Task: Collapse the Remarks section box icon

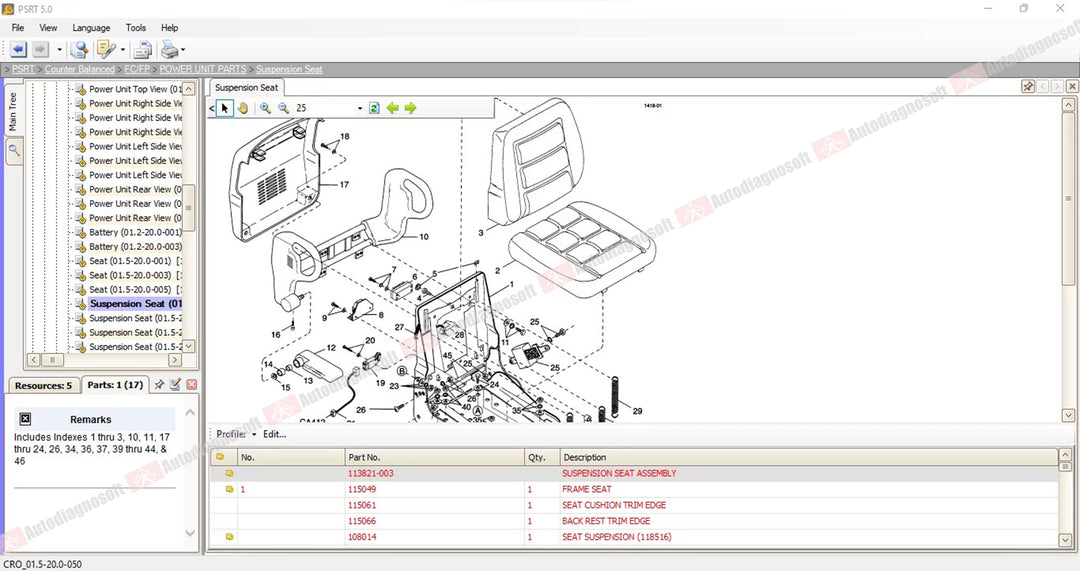Action: (x=25, y=419)
